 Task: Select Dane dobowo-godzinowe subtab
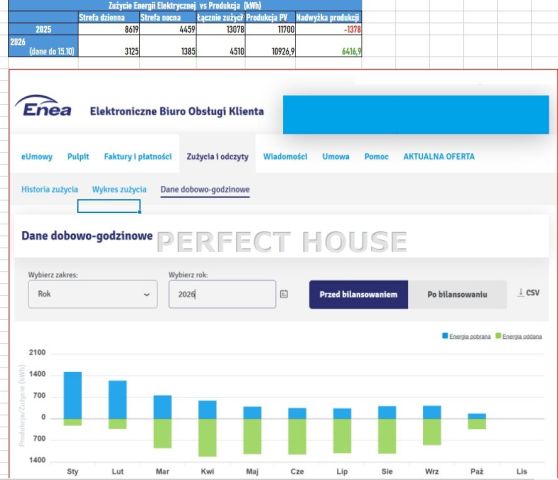pos(205,189)
